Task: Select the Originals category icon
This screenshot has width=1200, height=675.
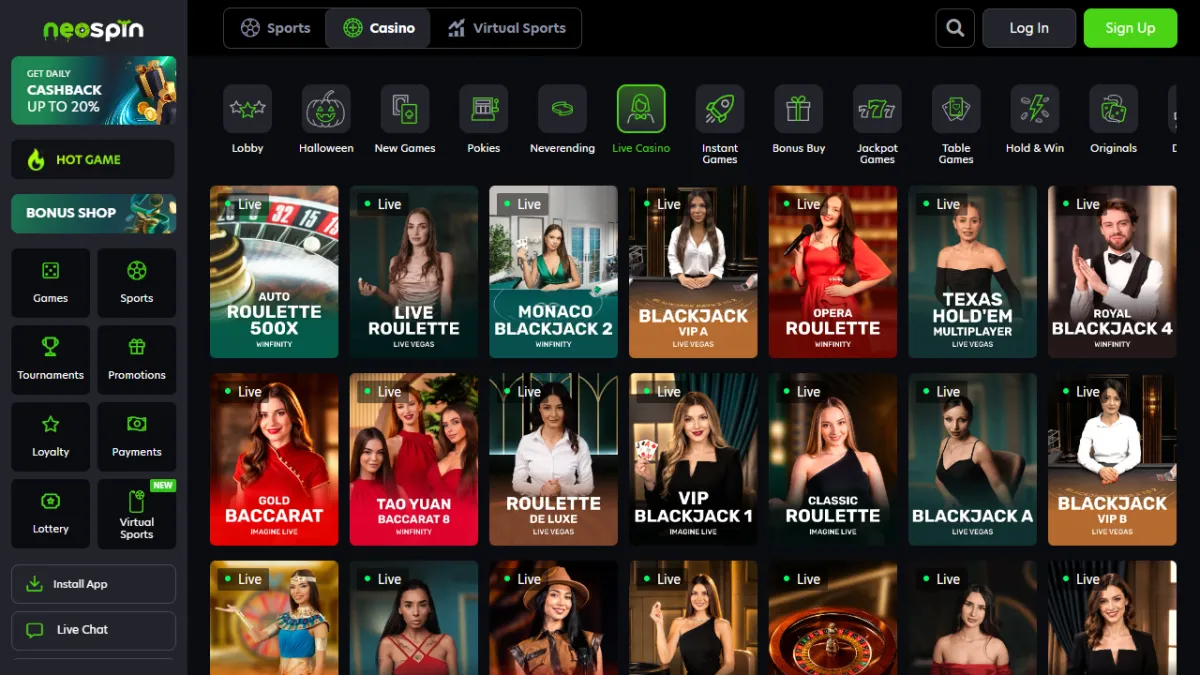Action: [x=1114, y=109]
